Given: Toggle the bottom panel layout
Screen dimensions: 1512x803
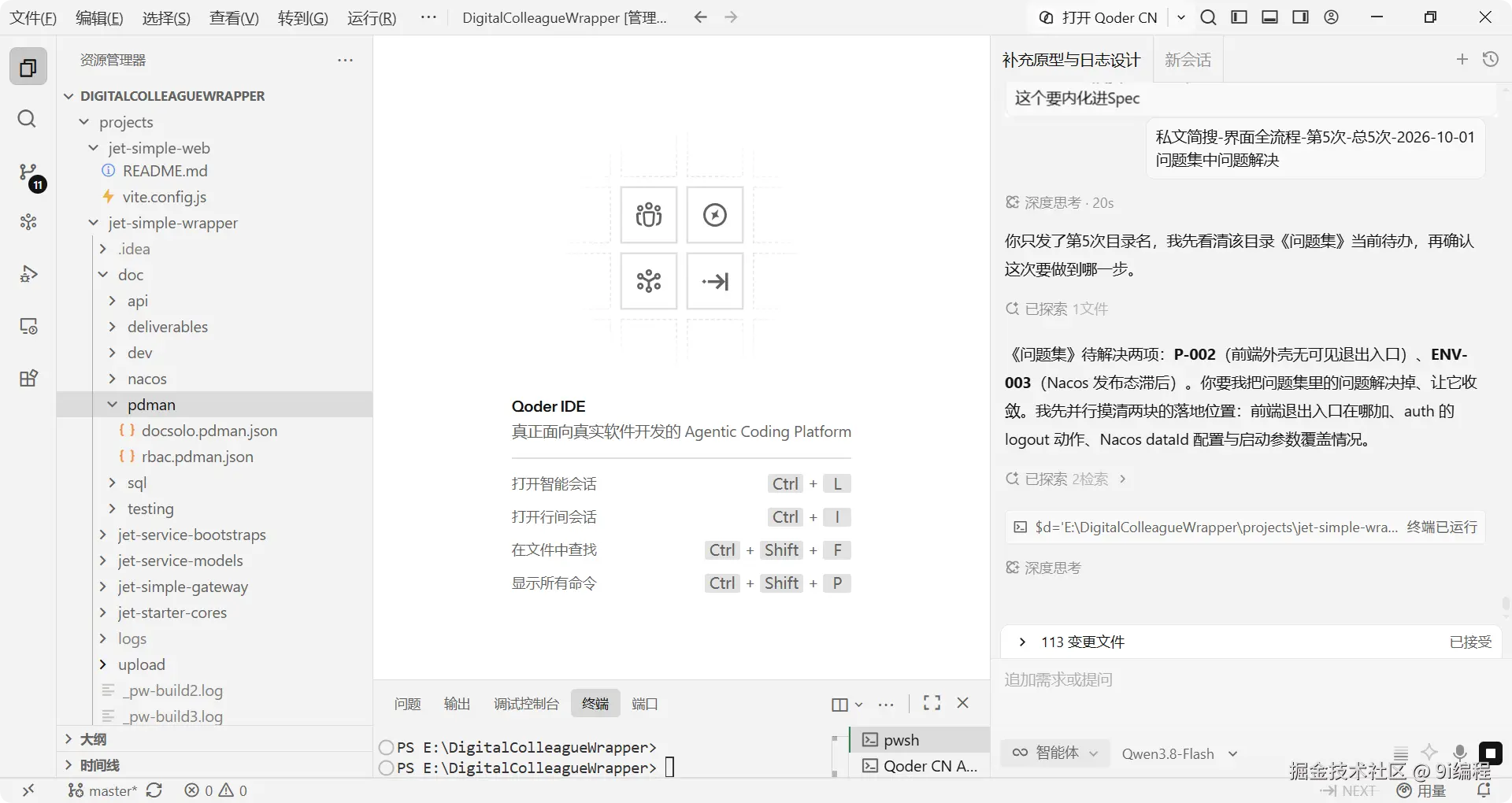Looking at the screenshot, I should coord(1270,17).
